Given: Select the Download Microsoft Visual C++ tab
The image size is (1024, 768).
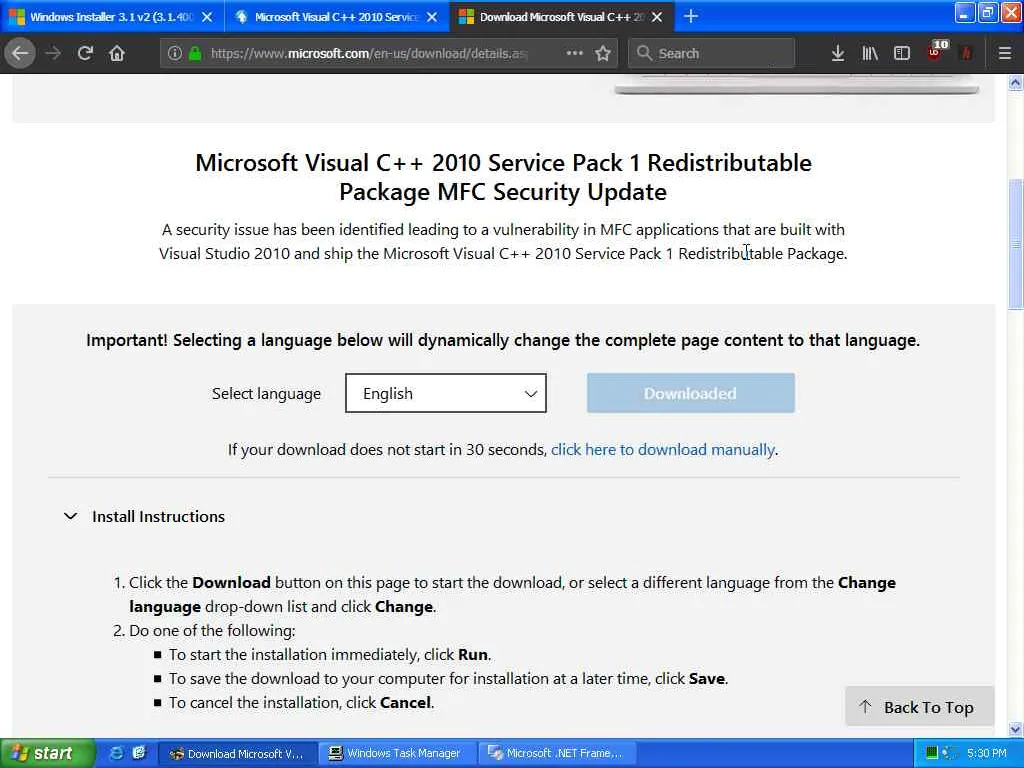Looking at the screenshot, I should click(562, 17).
